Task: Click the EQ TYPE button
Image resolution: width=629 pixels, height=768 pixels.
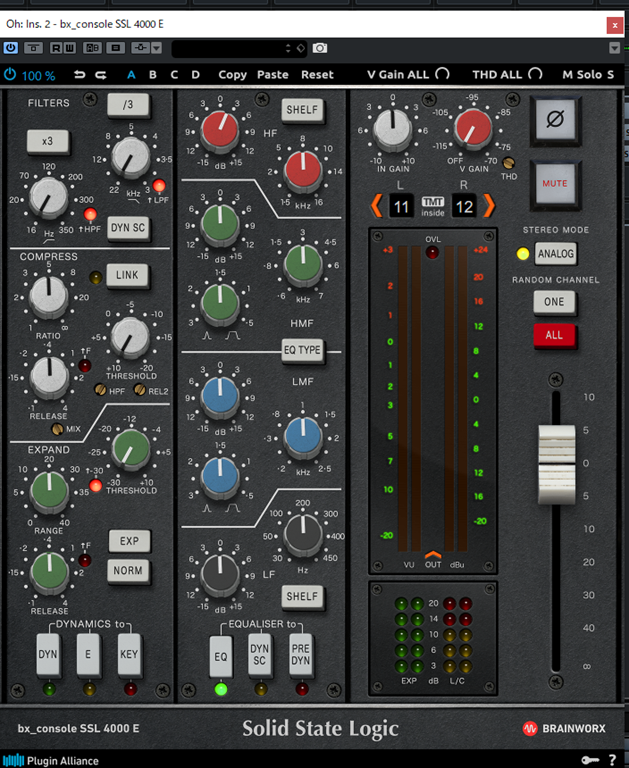Action: coord(302,350)
